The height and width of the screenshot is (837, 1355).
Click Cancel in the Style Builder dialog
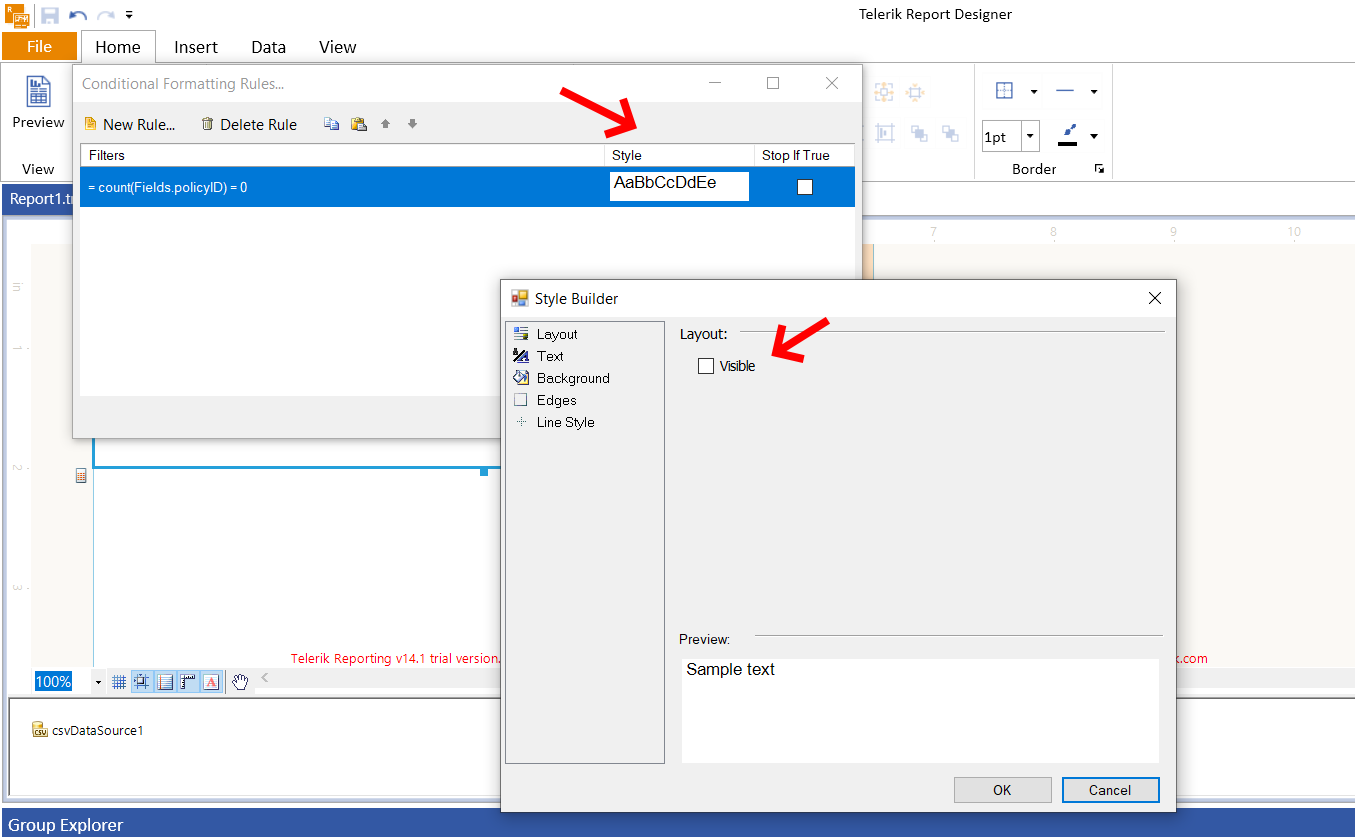point(1110,790)
